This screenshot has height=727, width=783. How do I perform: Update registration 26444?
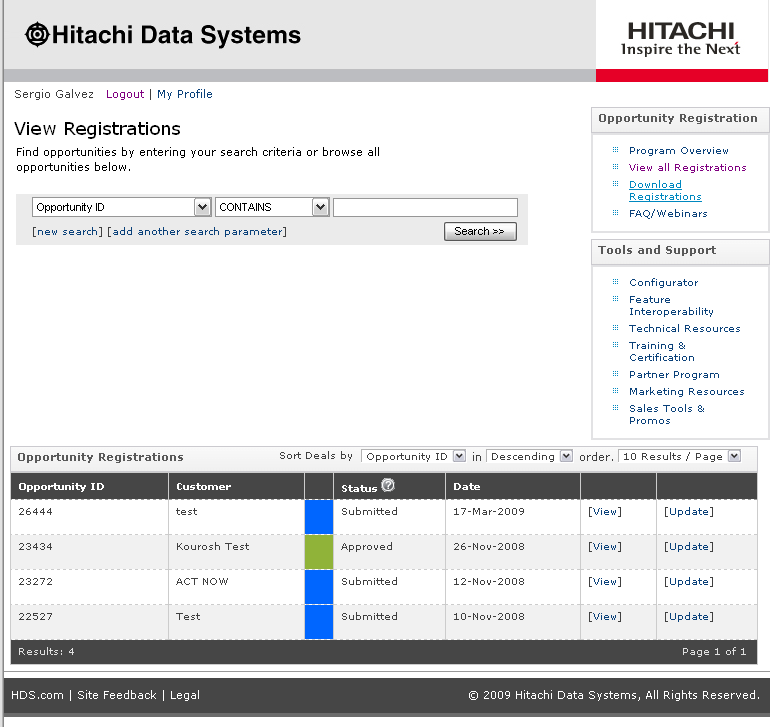point(689,512)
